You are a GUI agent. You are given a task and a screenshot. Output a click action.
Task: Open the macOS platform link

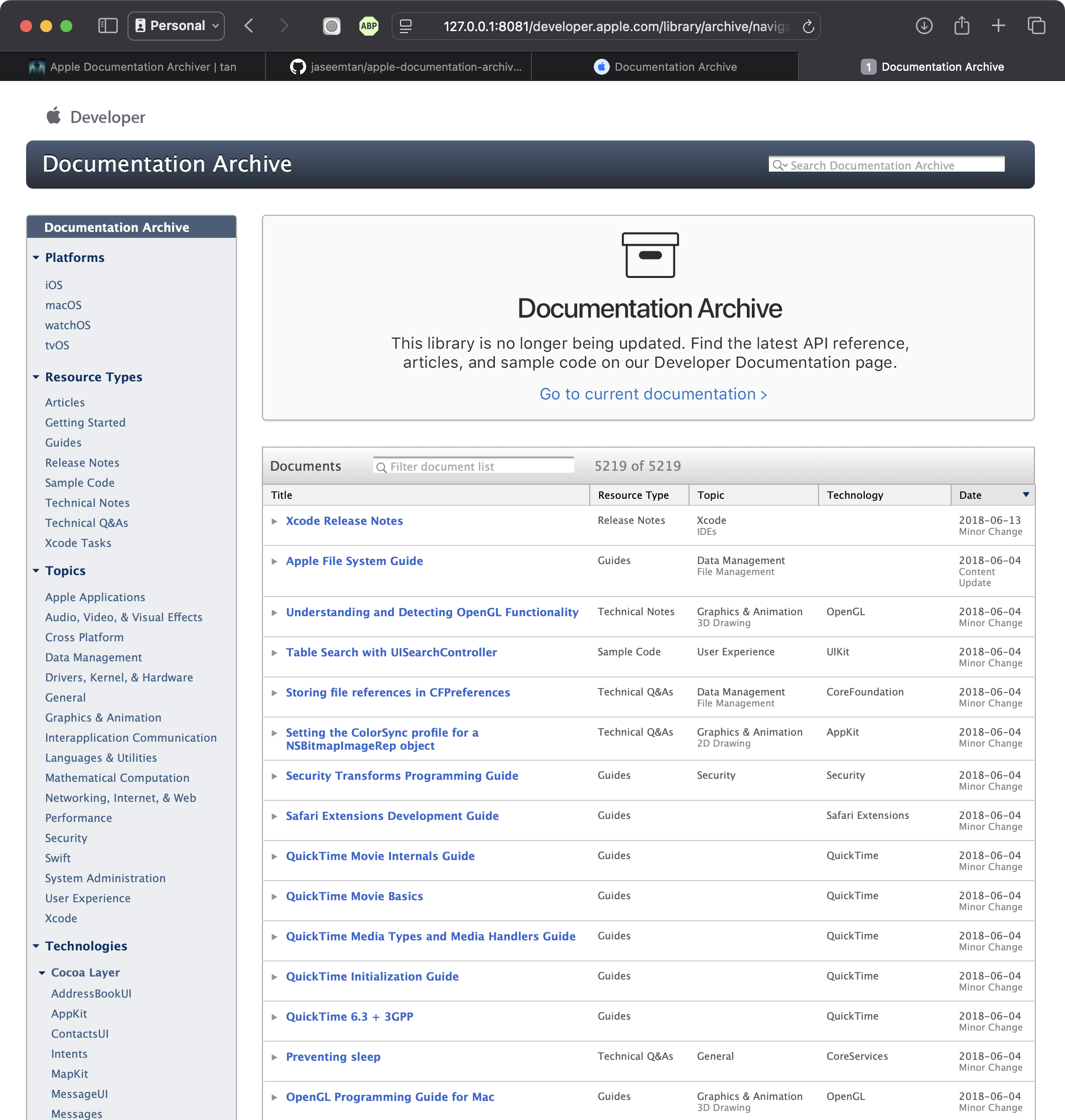(64, 305)
